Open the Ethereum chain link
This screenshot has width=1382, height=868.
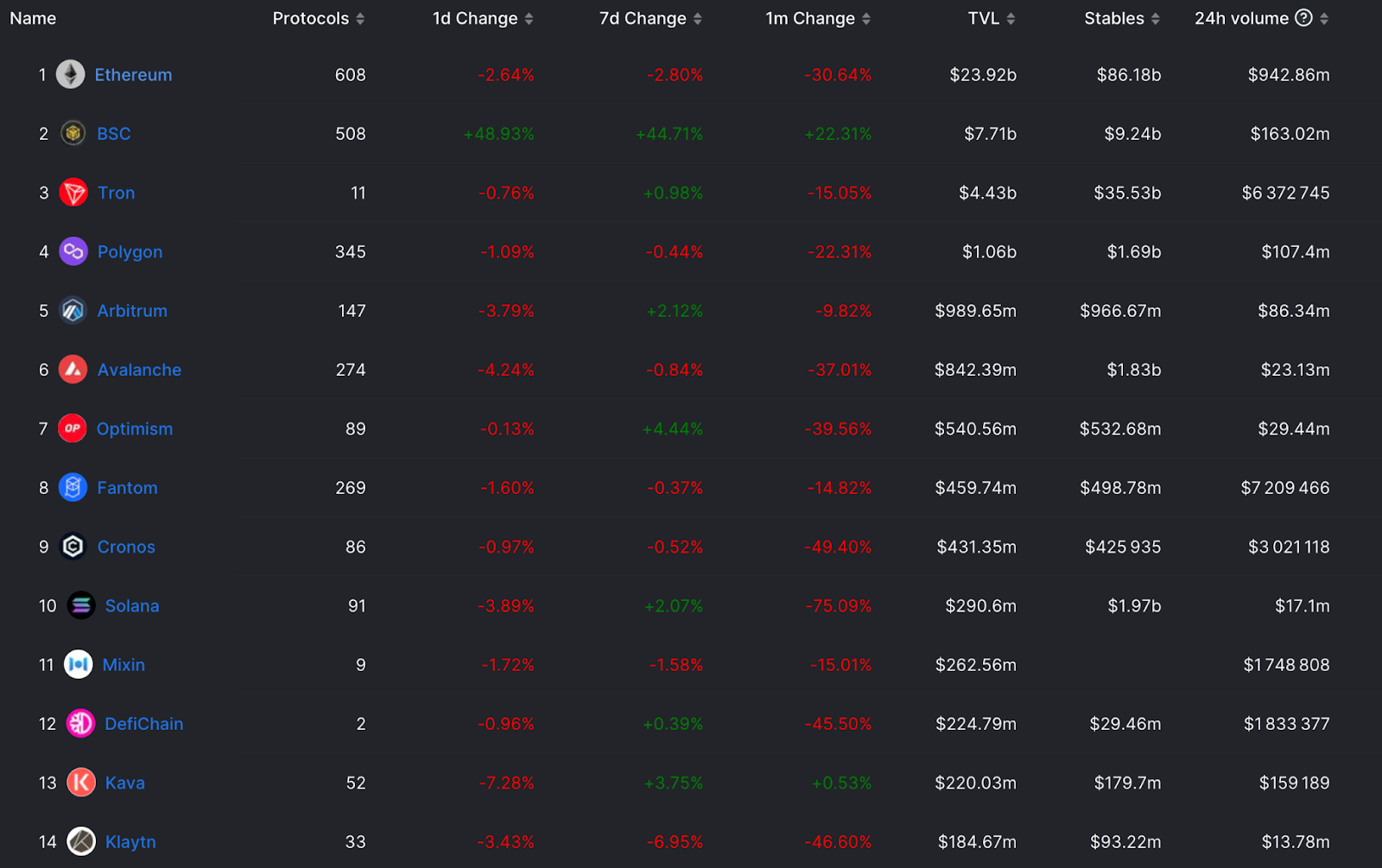[133, 75]
